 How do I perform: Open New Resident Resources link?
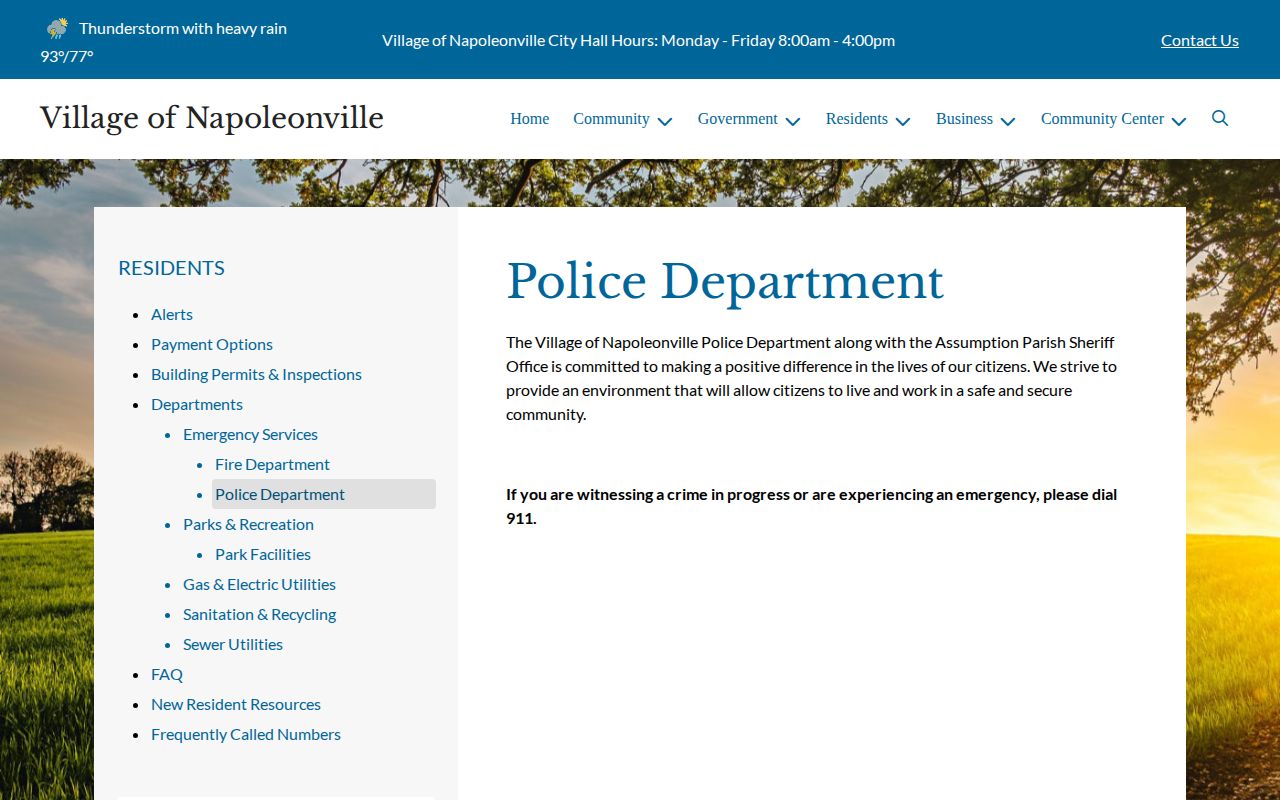236,704
